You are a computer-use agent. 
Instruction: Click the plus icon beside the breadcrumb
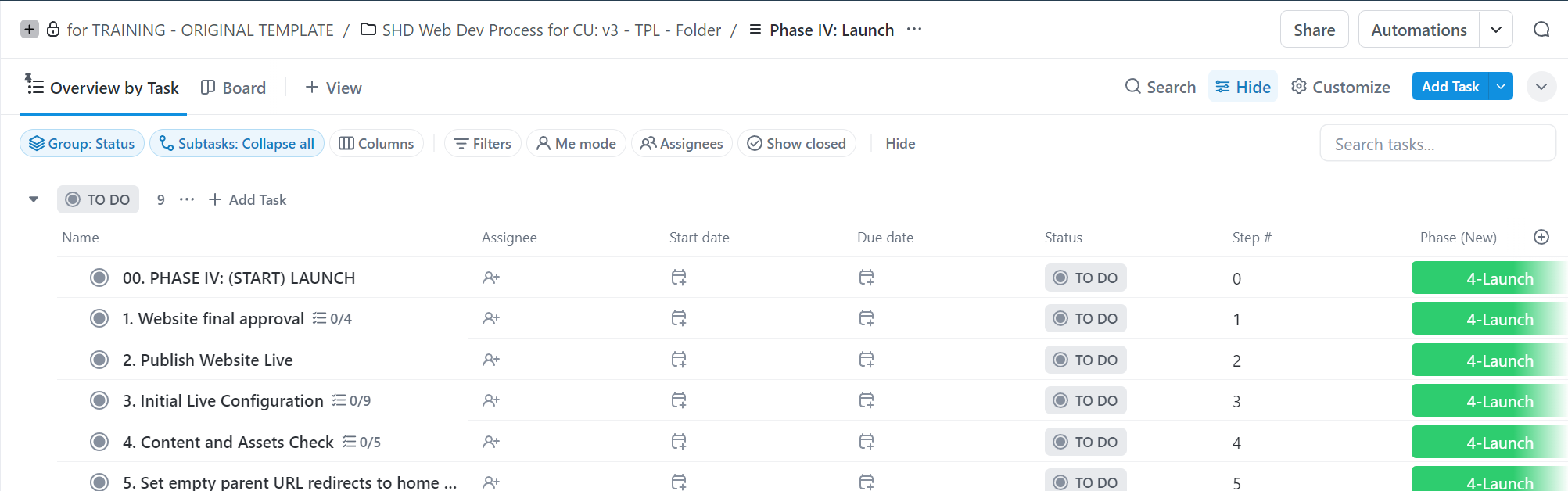point(29,30)
